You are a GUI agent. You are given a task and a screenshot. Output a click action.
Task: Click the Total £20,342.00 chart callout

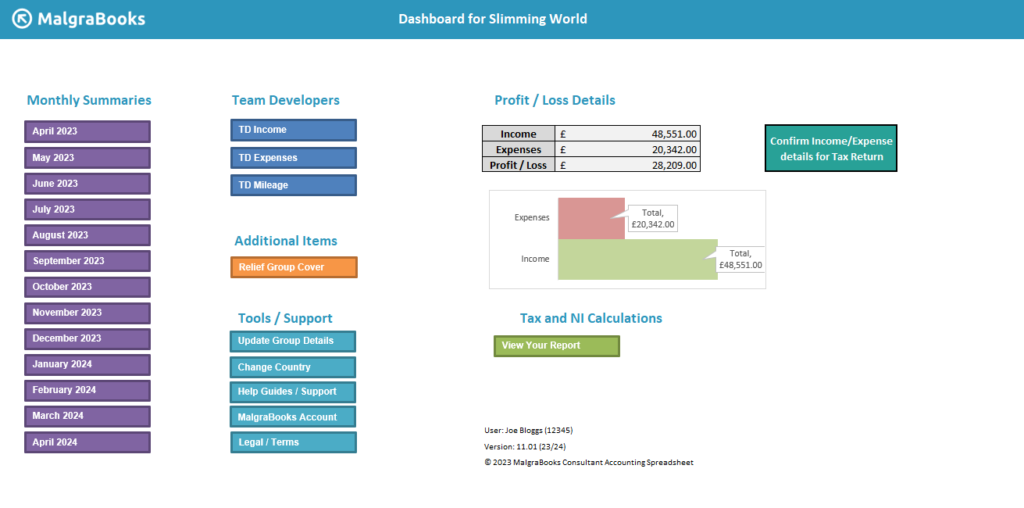[x=652, y=218]
